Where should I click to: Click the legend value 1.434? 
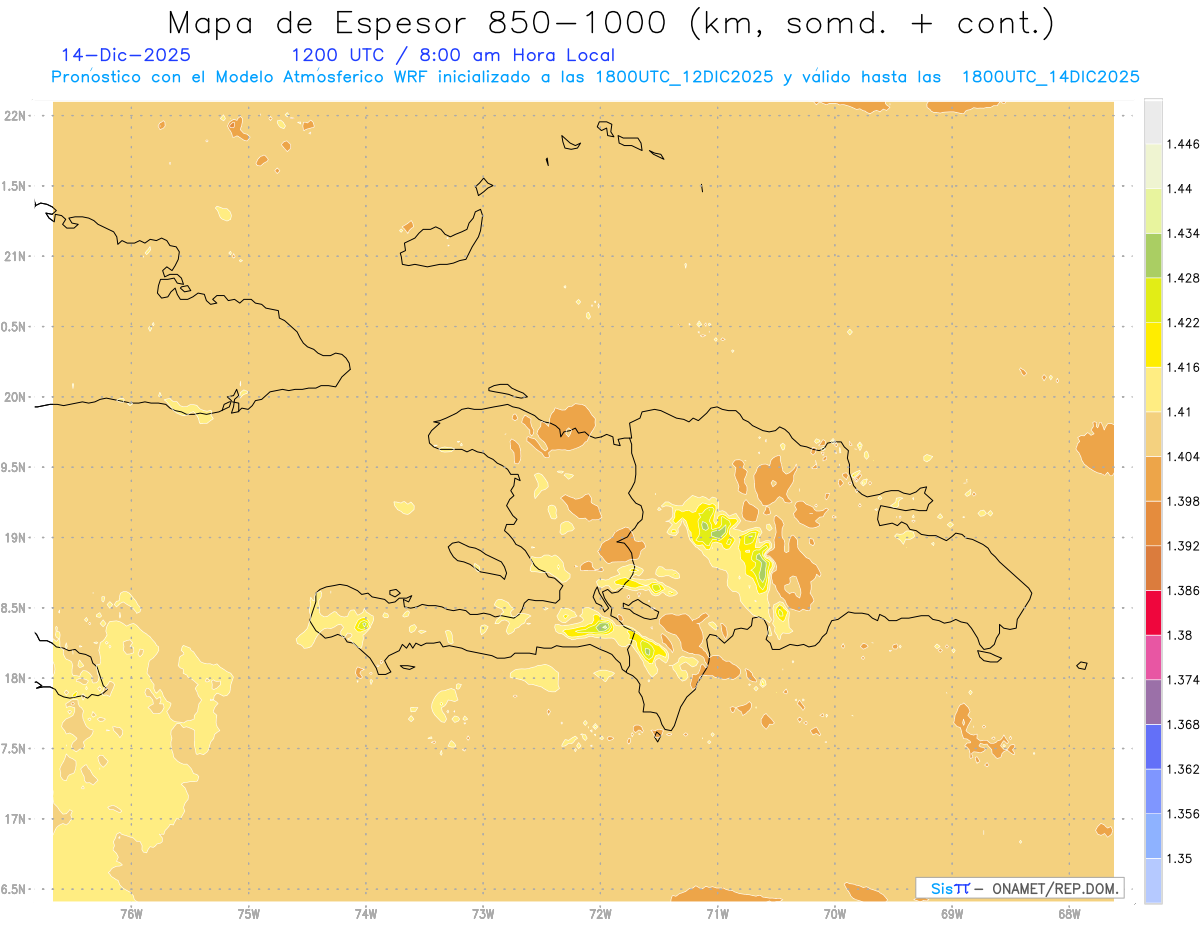coord(1182,233)
